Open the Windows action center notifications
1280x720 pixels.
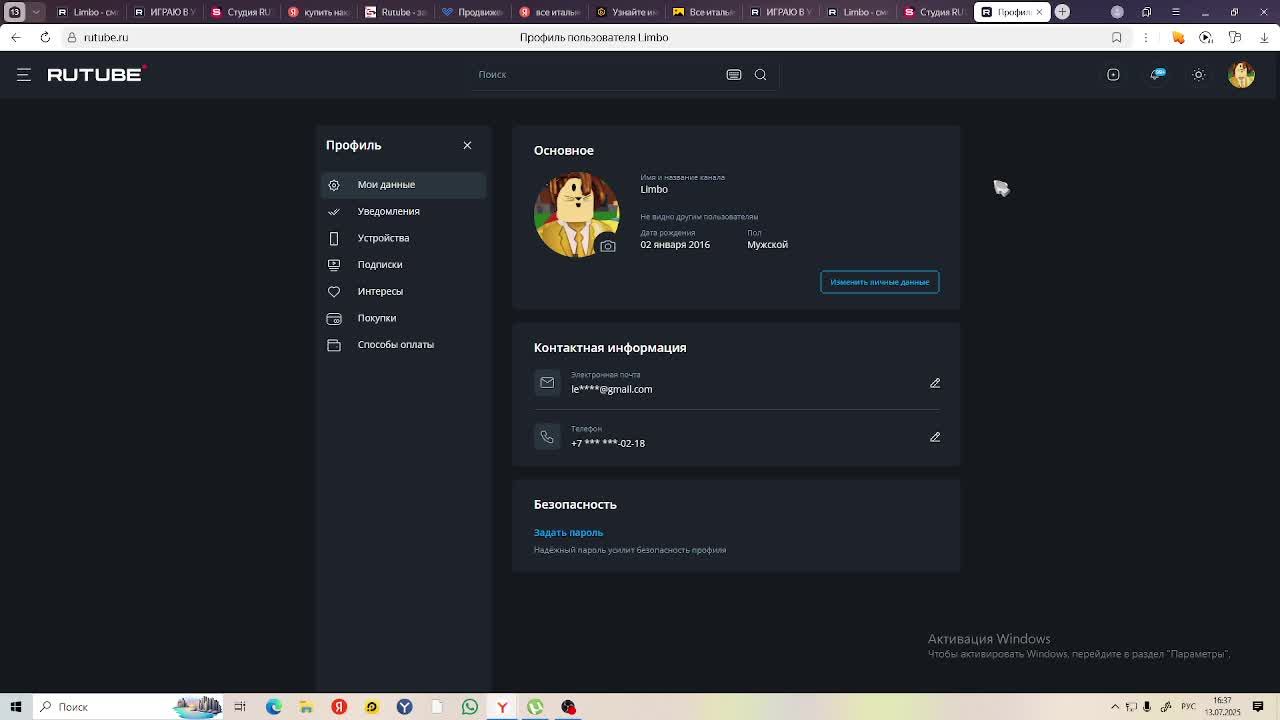point(1258,707)
